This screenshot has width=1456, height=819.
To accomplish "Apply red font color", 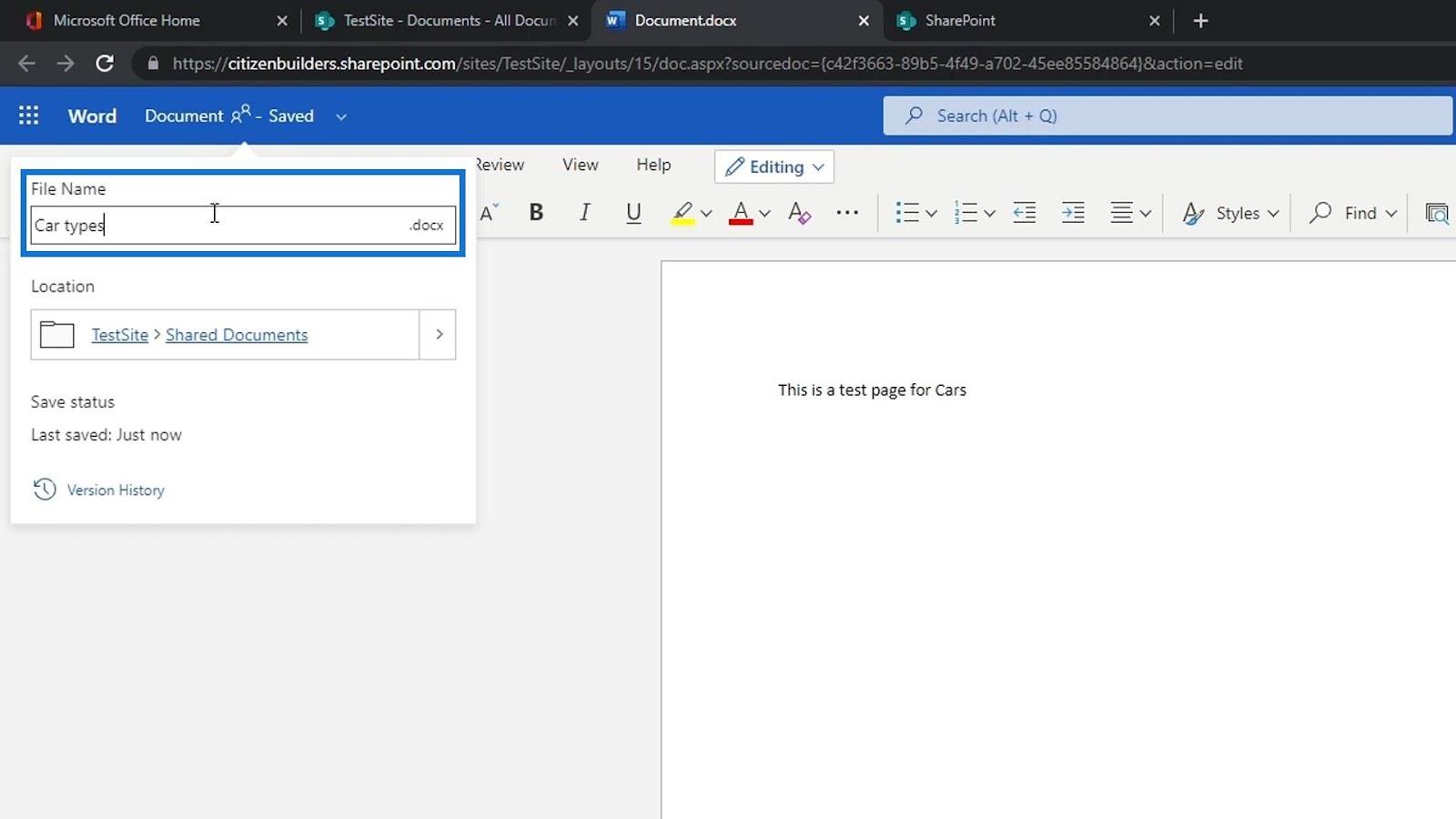I will pyautogui.click(x=741, y=213).
